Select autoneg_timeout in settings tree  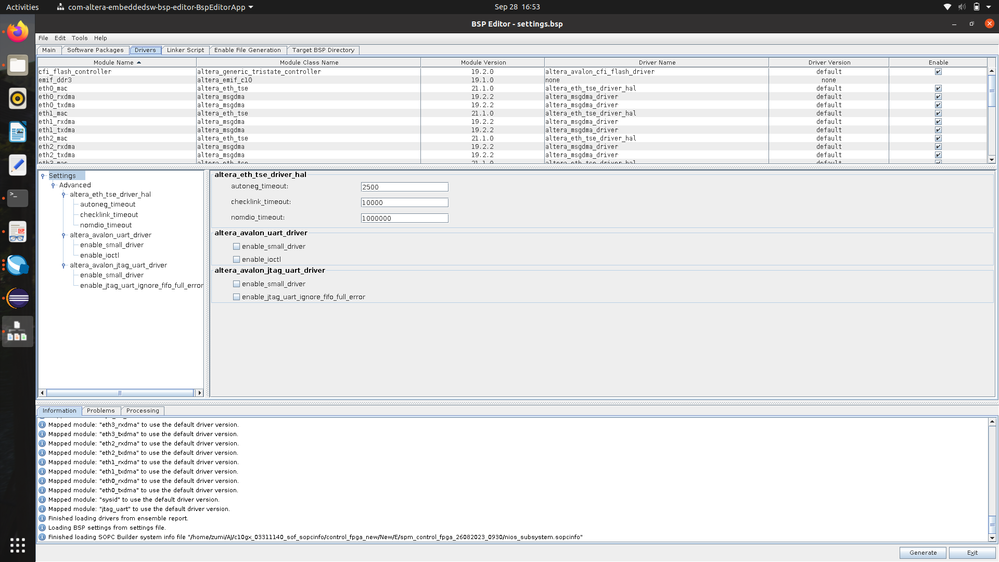pos(108,205)
